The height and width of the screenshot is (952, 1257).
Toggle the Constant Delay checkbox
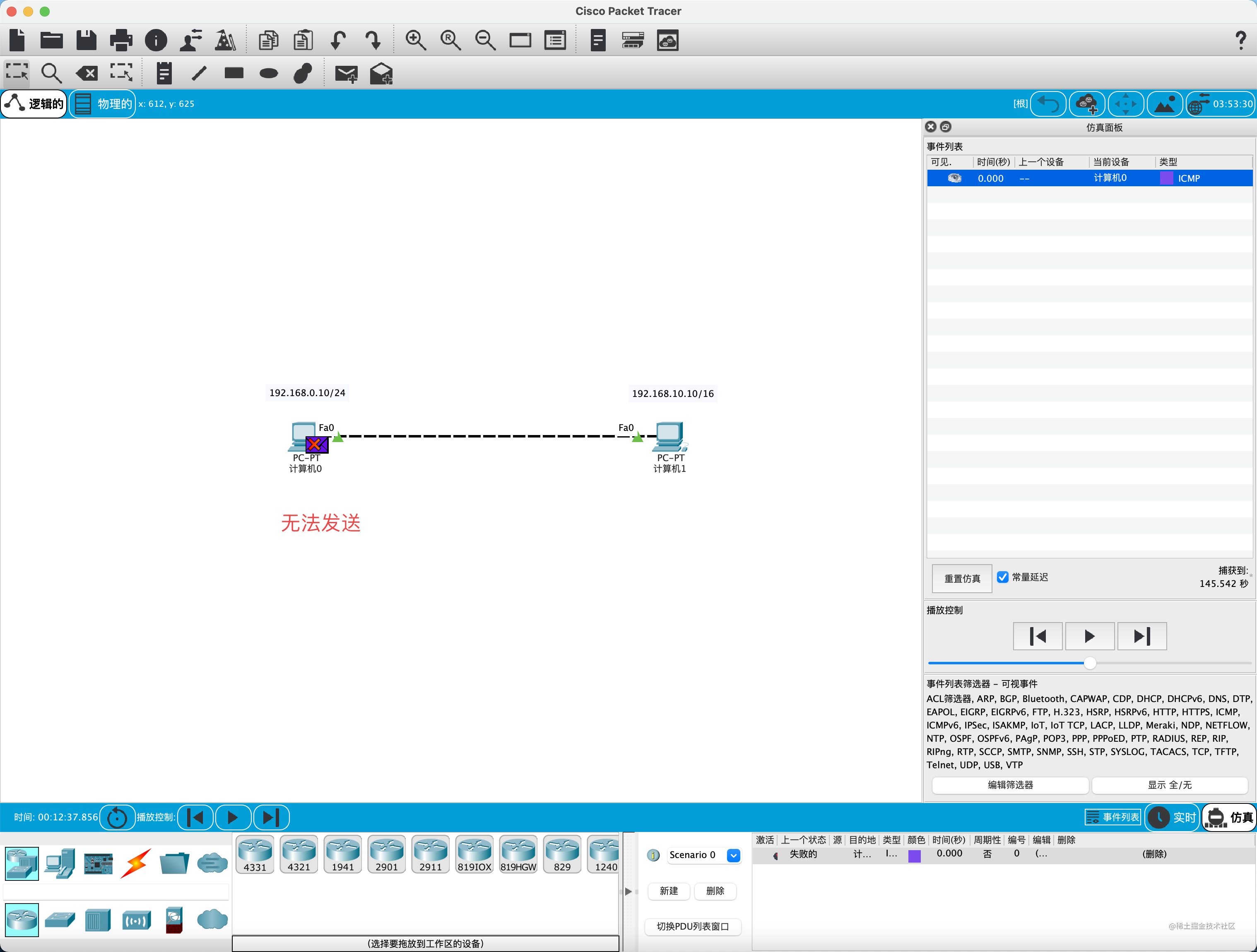(1003, 577)
